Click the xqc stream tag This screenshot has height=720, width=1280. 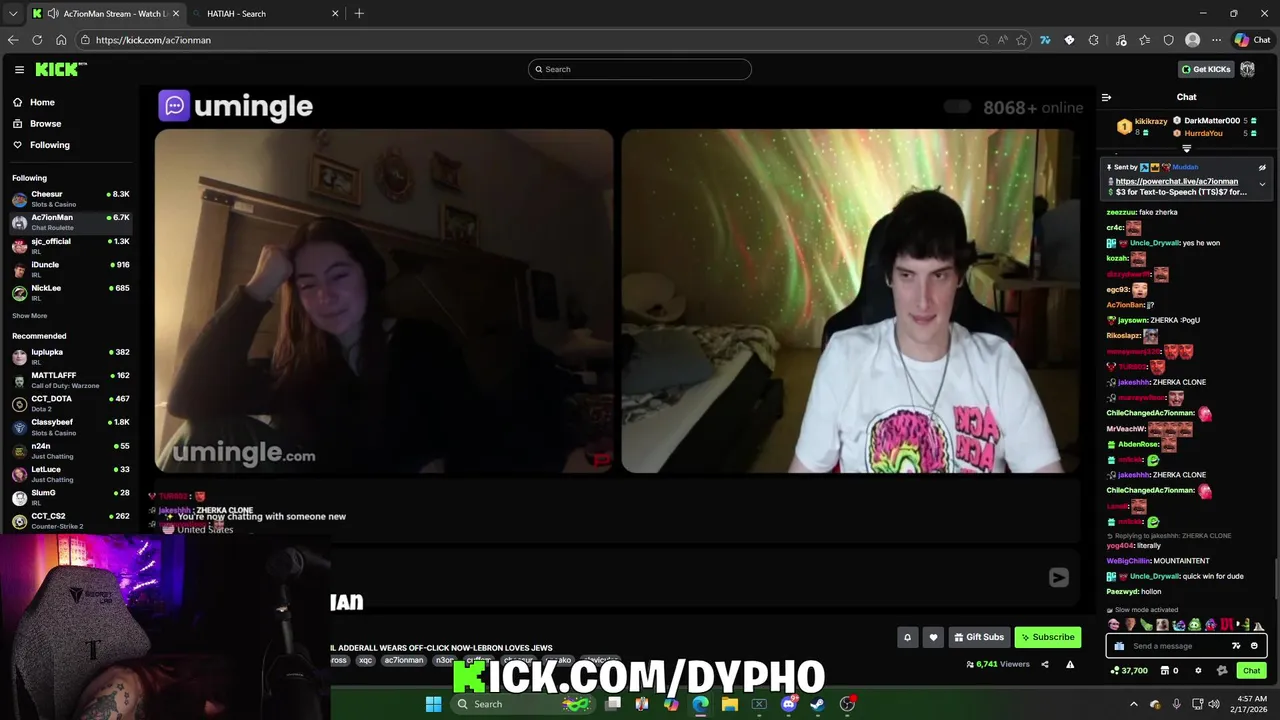[x=366, y=660]
